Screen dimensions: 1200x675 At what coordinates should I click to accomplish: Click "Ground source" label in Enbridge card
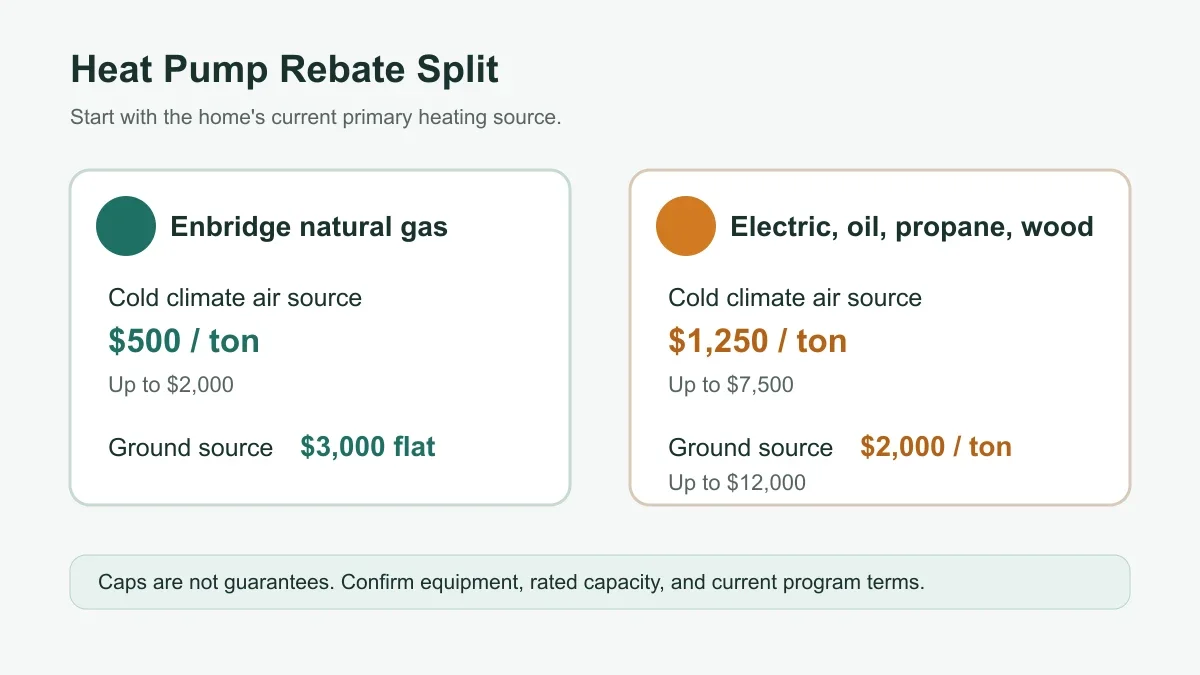click(190, 447)
